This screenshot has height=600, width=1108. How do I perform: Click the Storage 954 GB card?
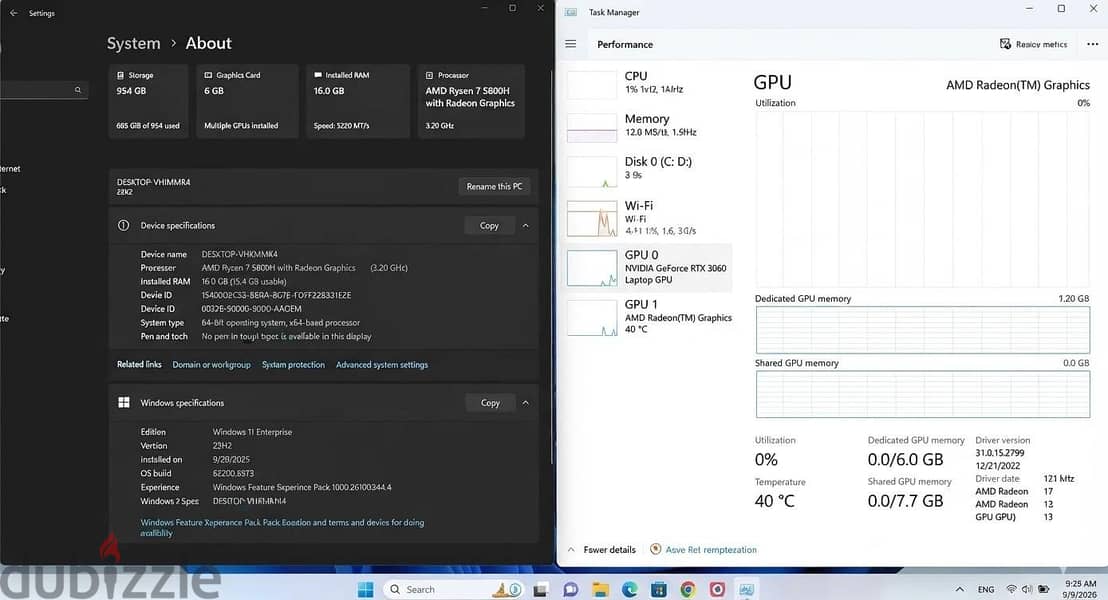click(148, 100)
